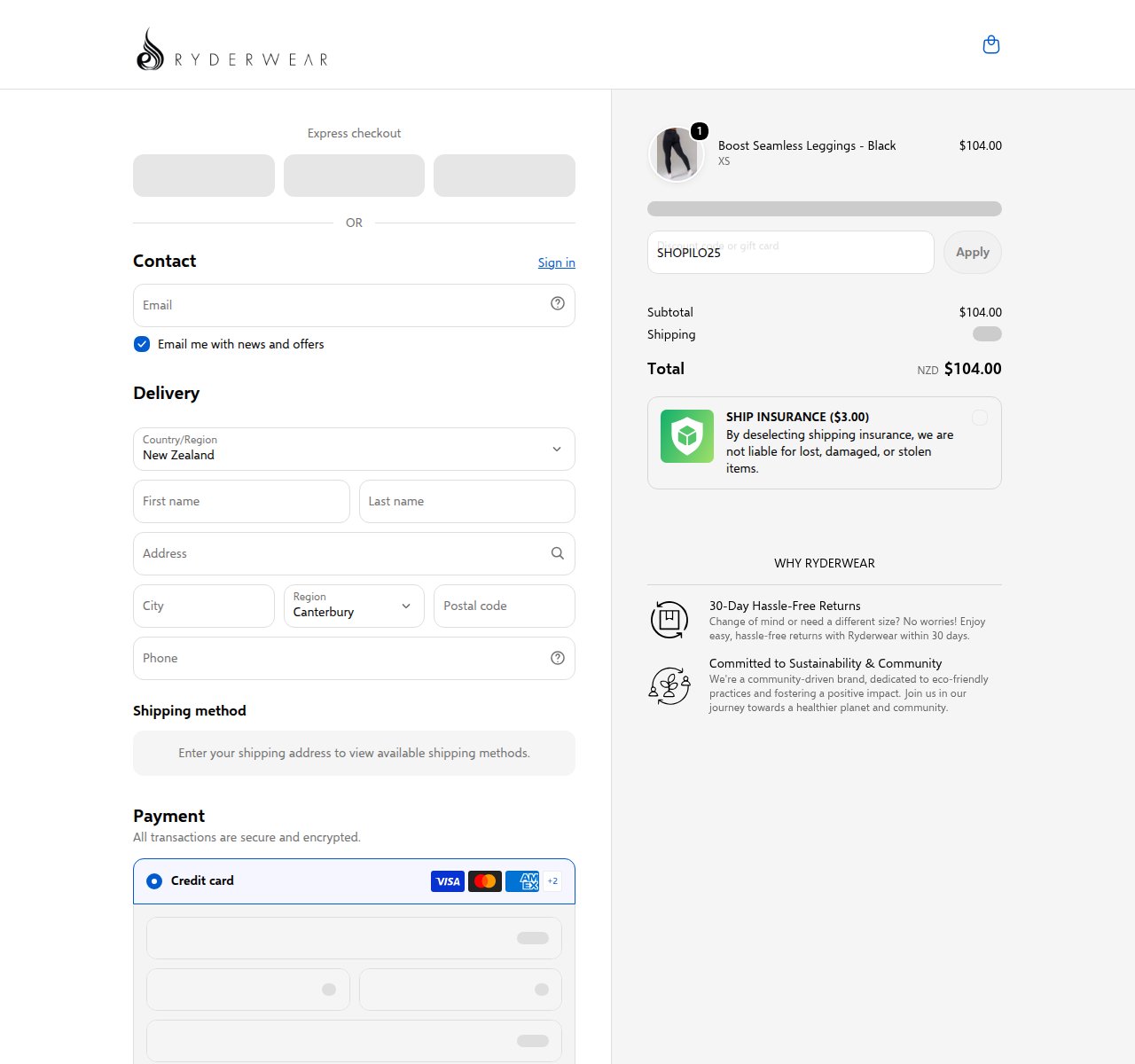Image resolution: width=1135 pixels, height=1064 pixels.
Task: Click the Email field help icon
Action: point(558,303)
